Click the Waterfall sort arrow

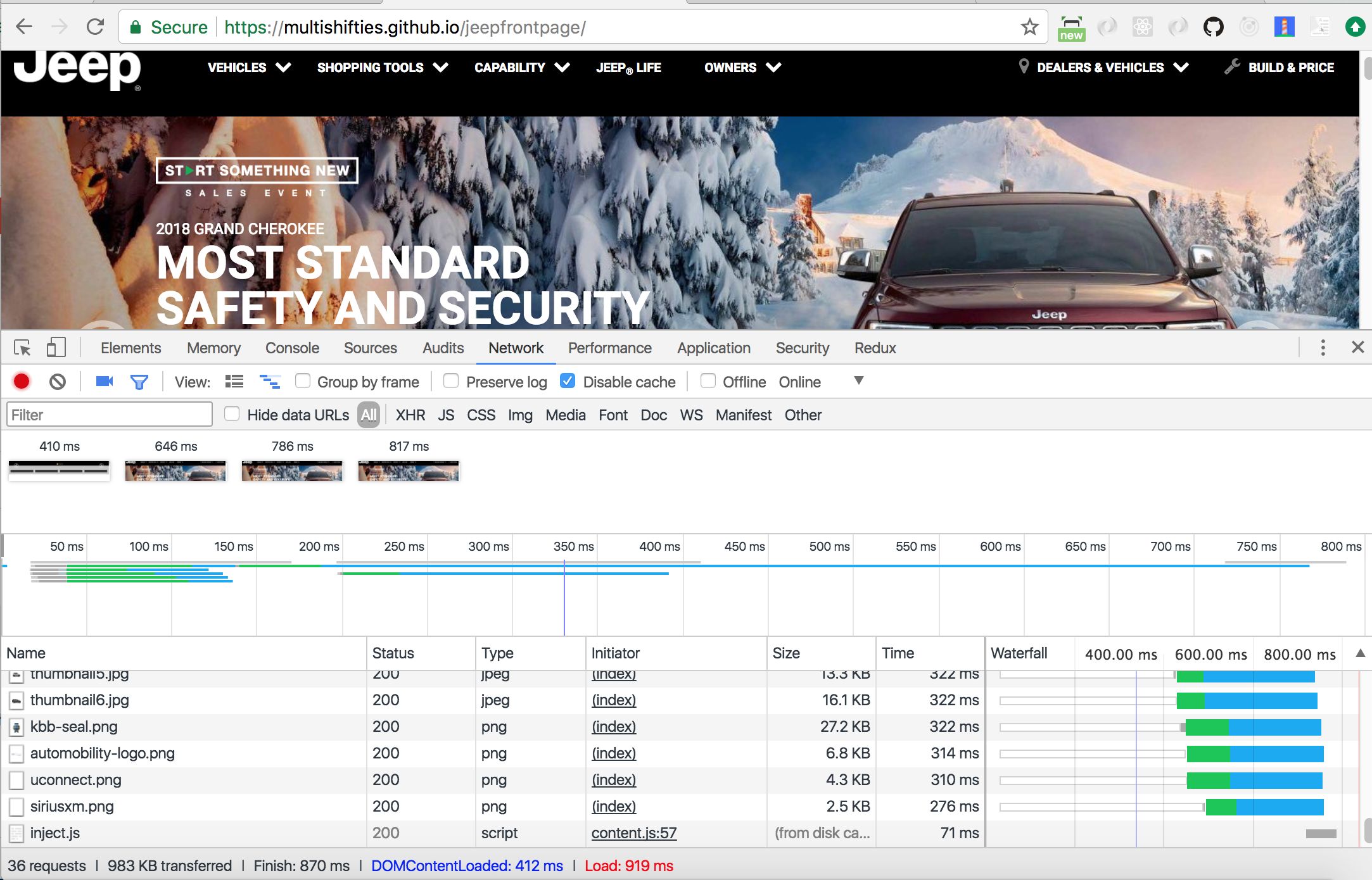pyautogui.click(x=1360, y=653)
